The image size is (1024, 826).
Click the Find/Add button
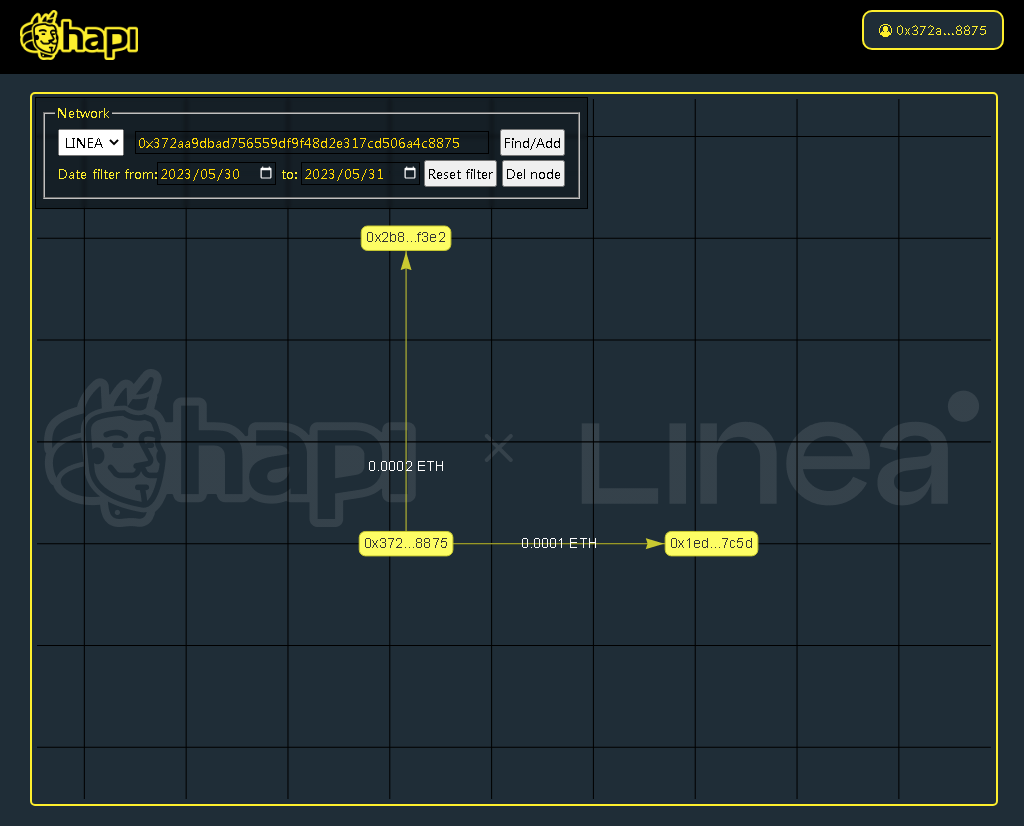pyautogui.click(x=532, y=143)
